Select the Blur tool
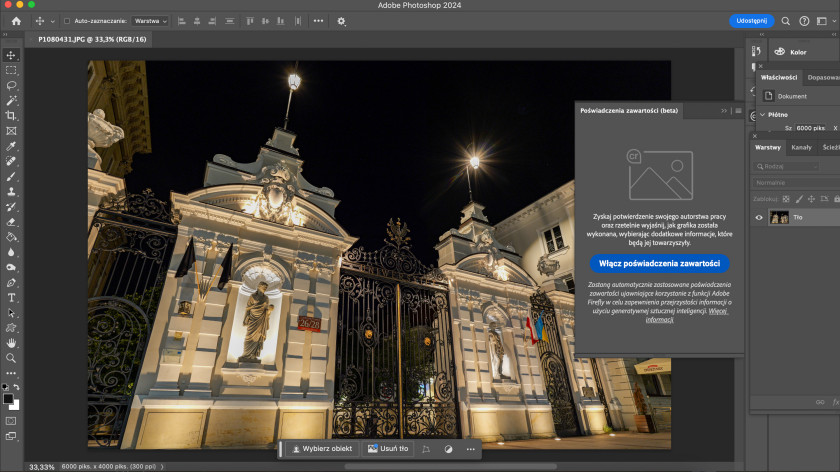This screenshot has height=472, width=840. [x=11, y=252]
